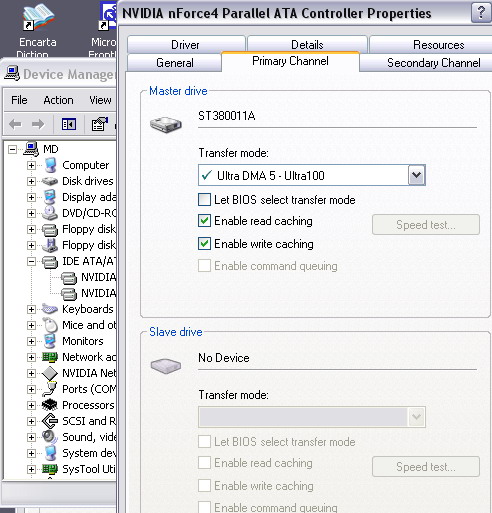Click the NVIDIA Network category diamond icon

tap(50, 373)
